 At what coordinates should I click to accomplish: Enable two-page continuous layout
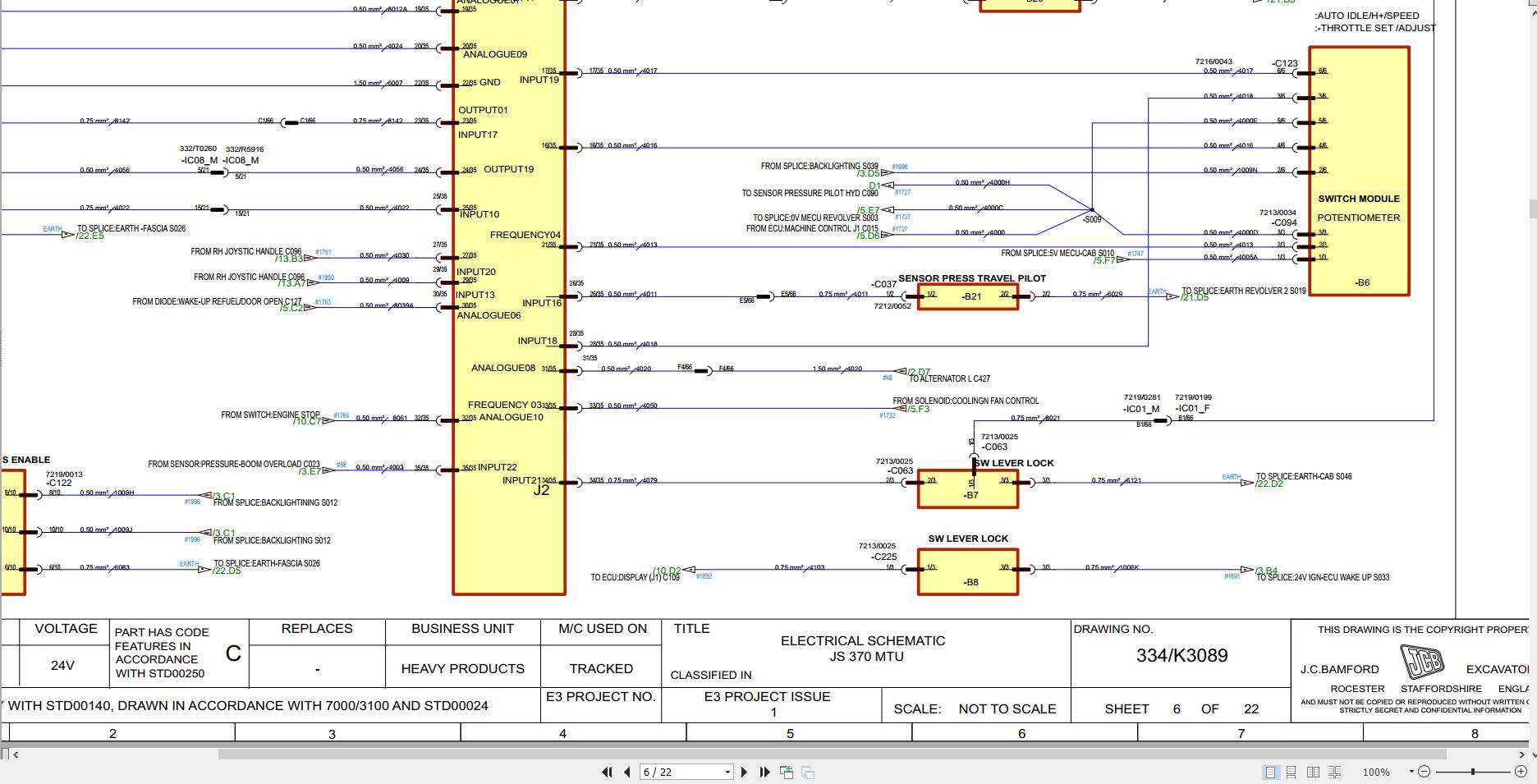click(x=1335, y=773)
